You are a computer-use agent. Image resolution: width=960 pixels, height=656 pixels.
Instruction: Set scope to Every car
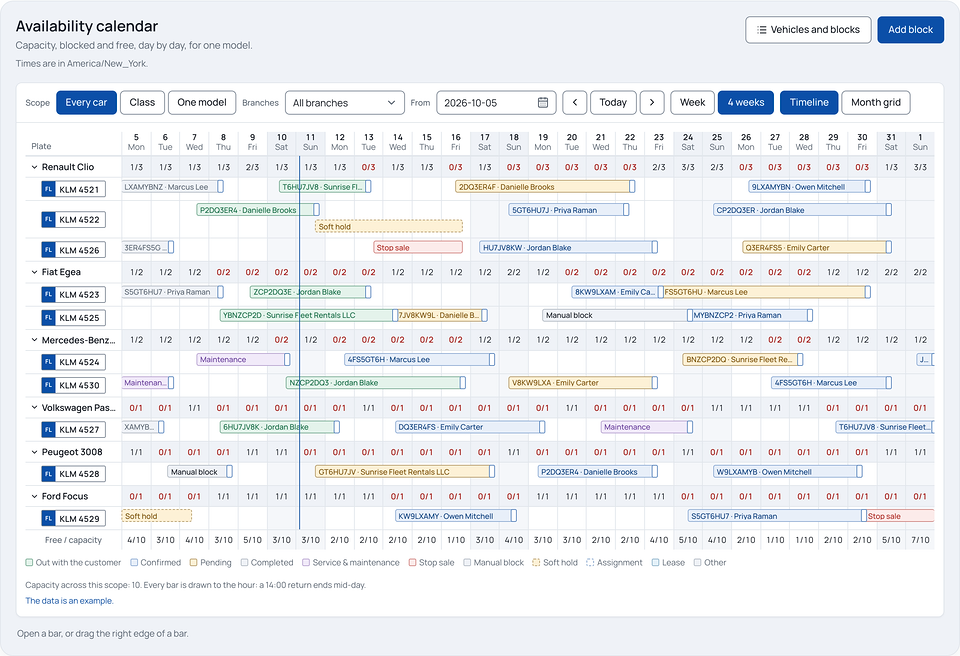(86, 102)
